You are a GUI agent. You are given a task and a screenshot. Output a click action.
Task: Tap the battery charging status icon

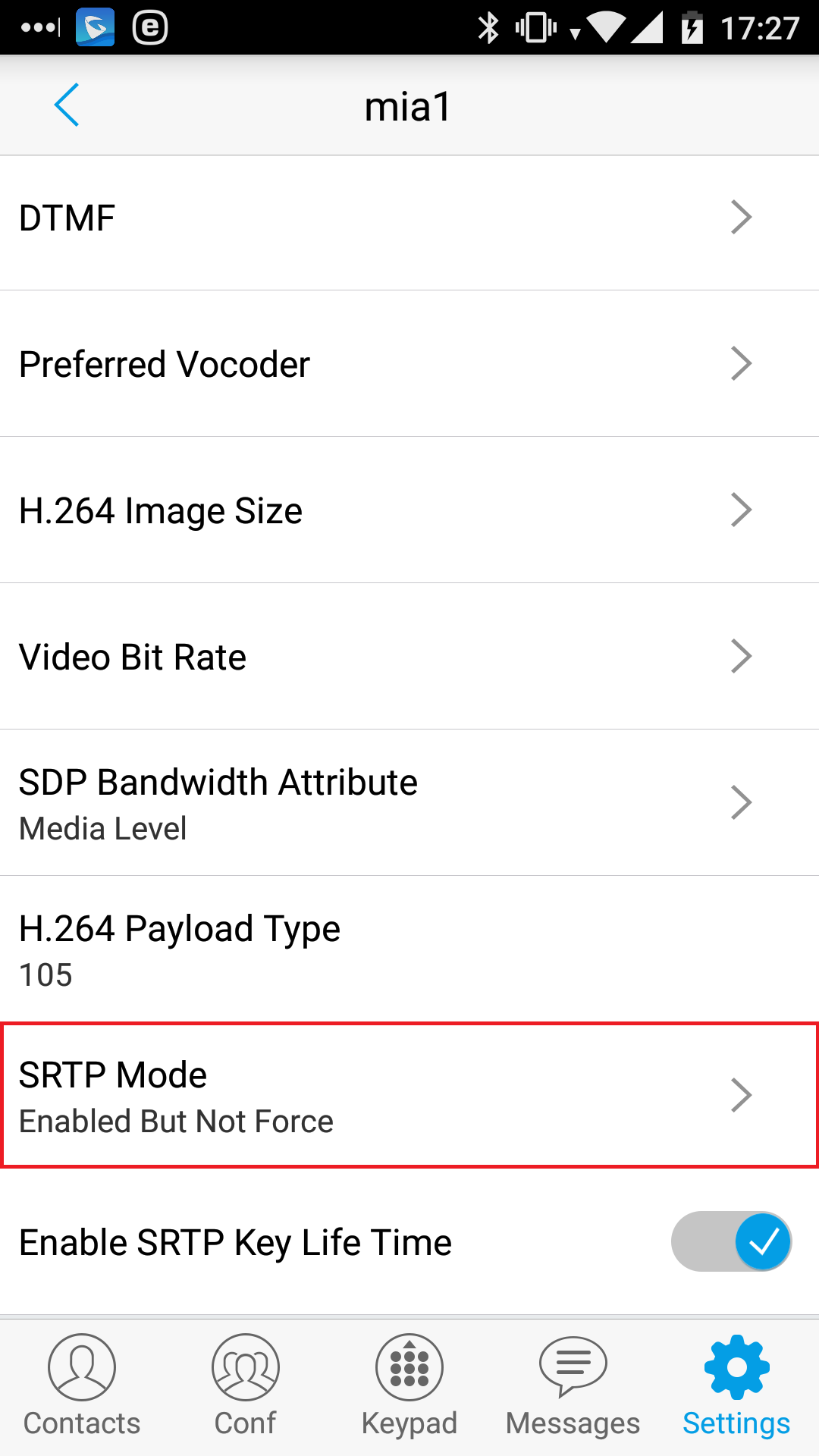pos(692,28)
